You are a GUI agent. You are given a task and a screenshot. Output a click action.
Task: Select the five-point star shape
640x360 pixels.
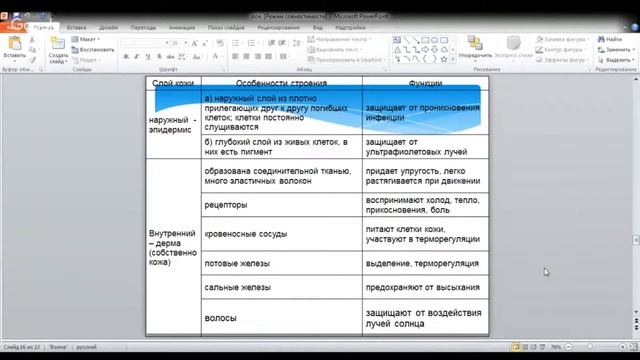click(444, 60)
